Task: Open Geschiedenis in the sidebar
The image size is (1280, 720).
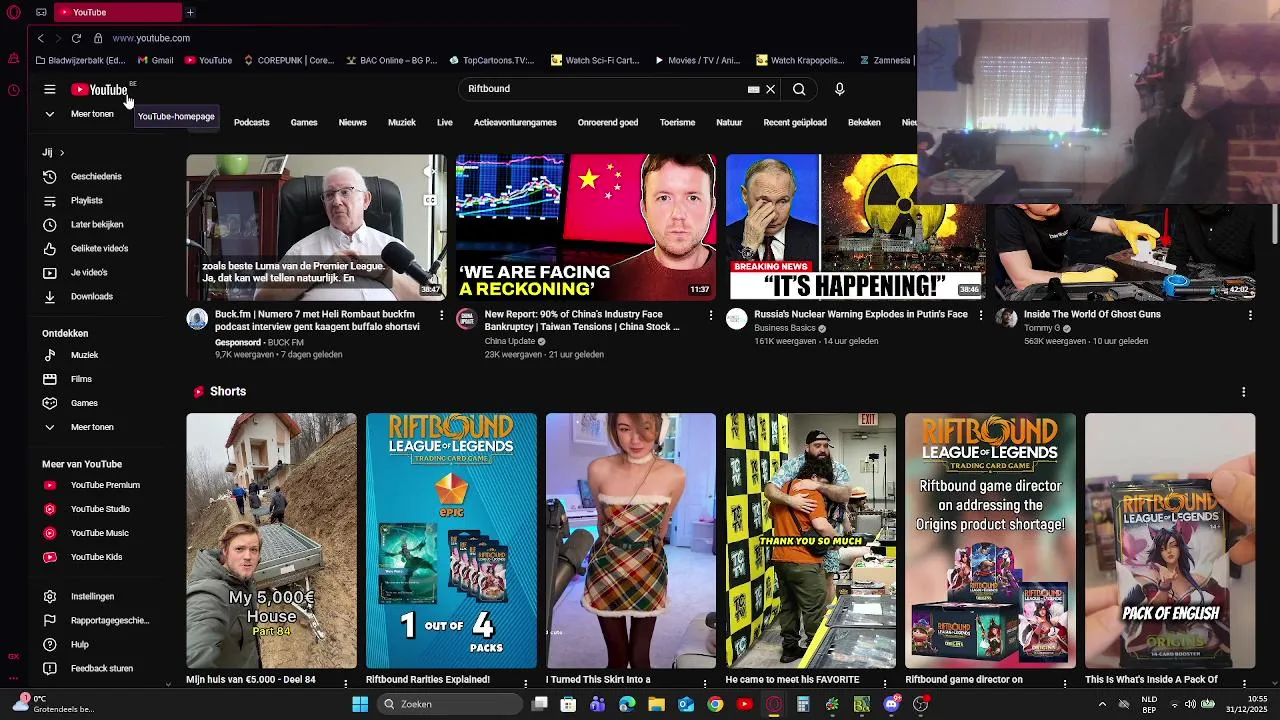Action: 96,177
